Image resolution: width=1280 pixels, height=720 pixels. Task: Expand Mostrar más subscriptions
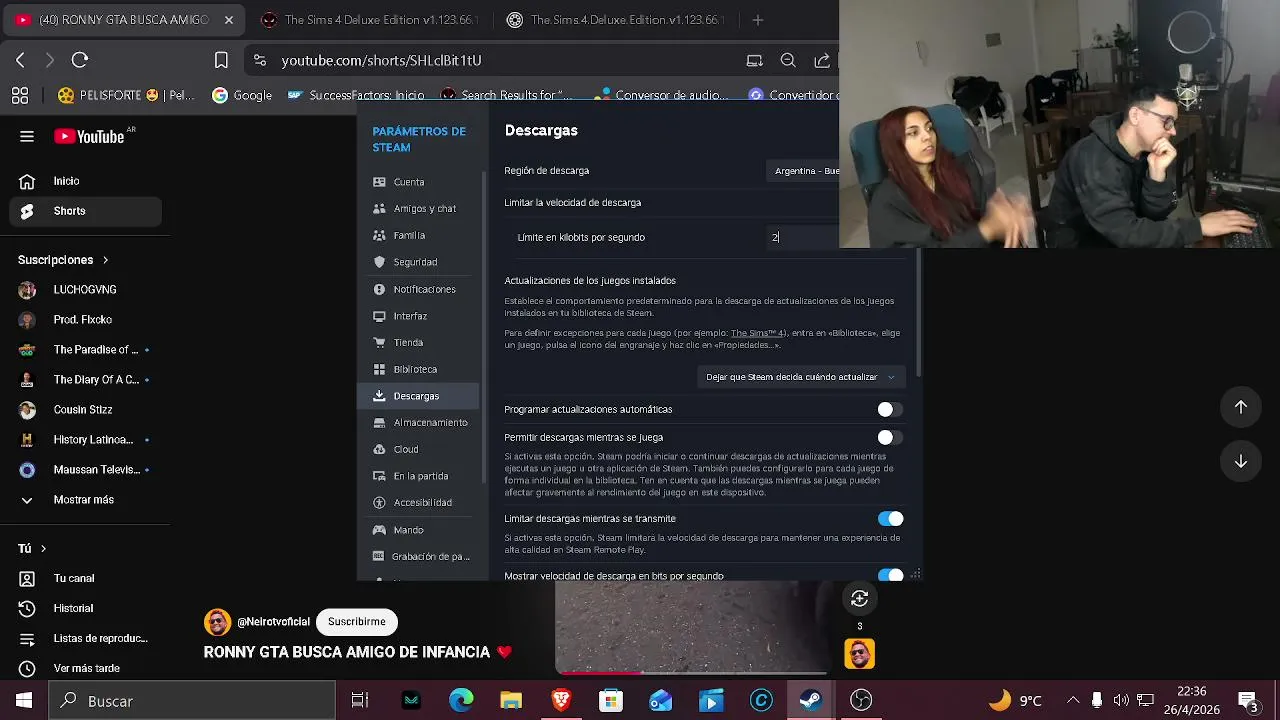tap(86, 500)
